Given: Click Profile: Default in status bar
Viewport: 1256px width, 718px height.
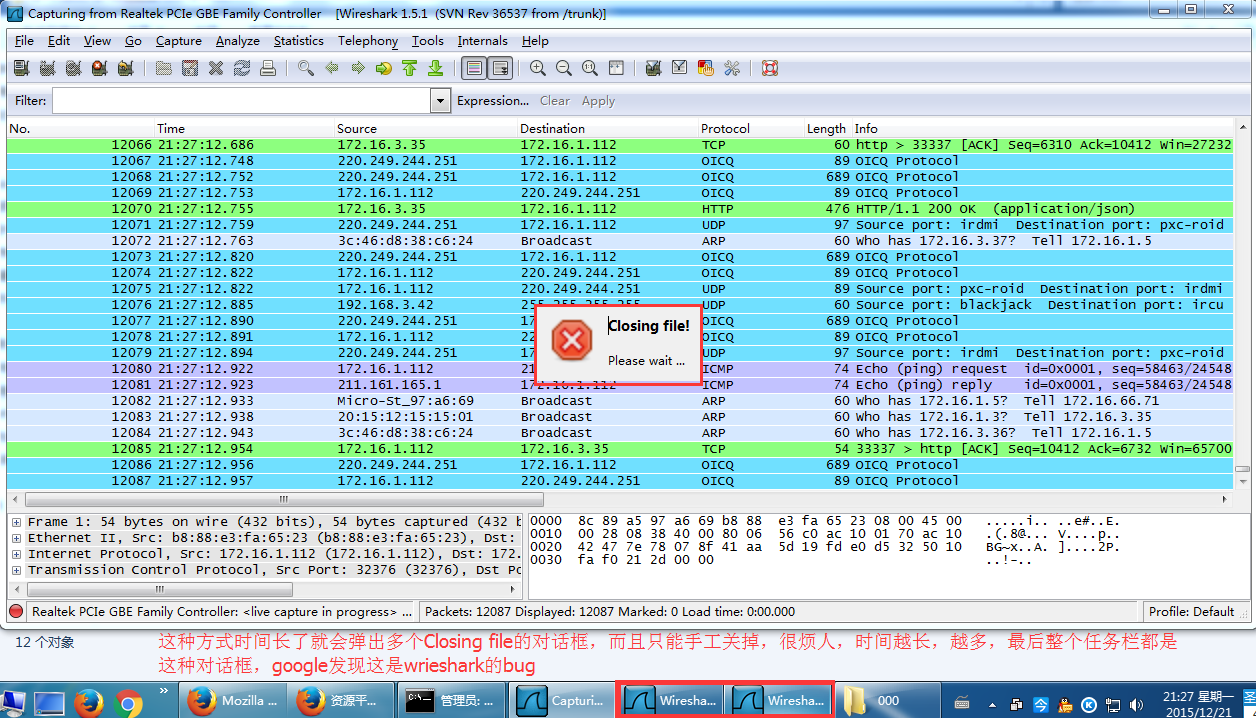Looking at the screenshot, I should click(1191, 611).
